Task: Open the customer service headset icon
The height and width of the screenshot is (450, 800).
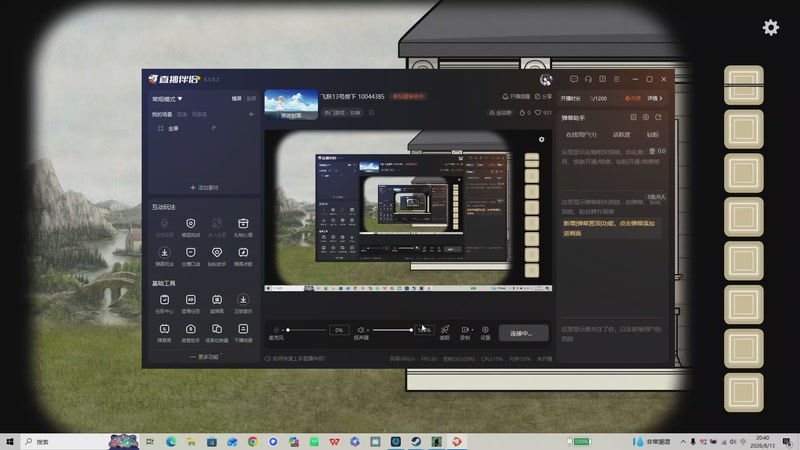Action: pyautogui.click(x=588, y=79)
